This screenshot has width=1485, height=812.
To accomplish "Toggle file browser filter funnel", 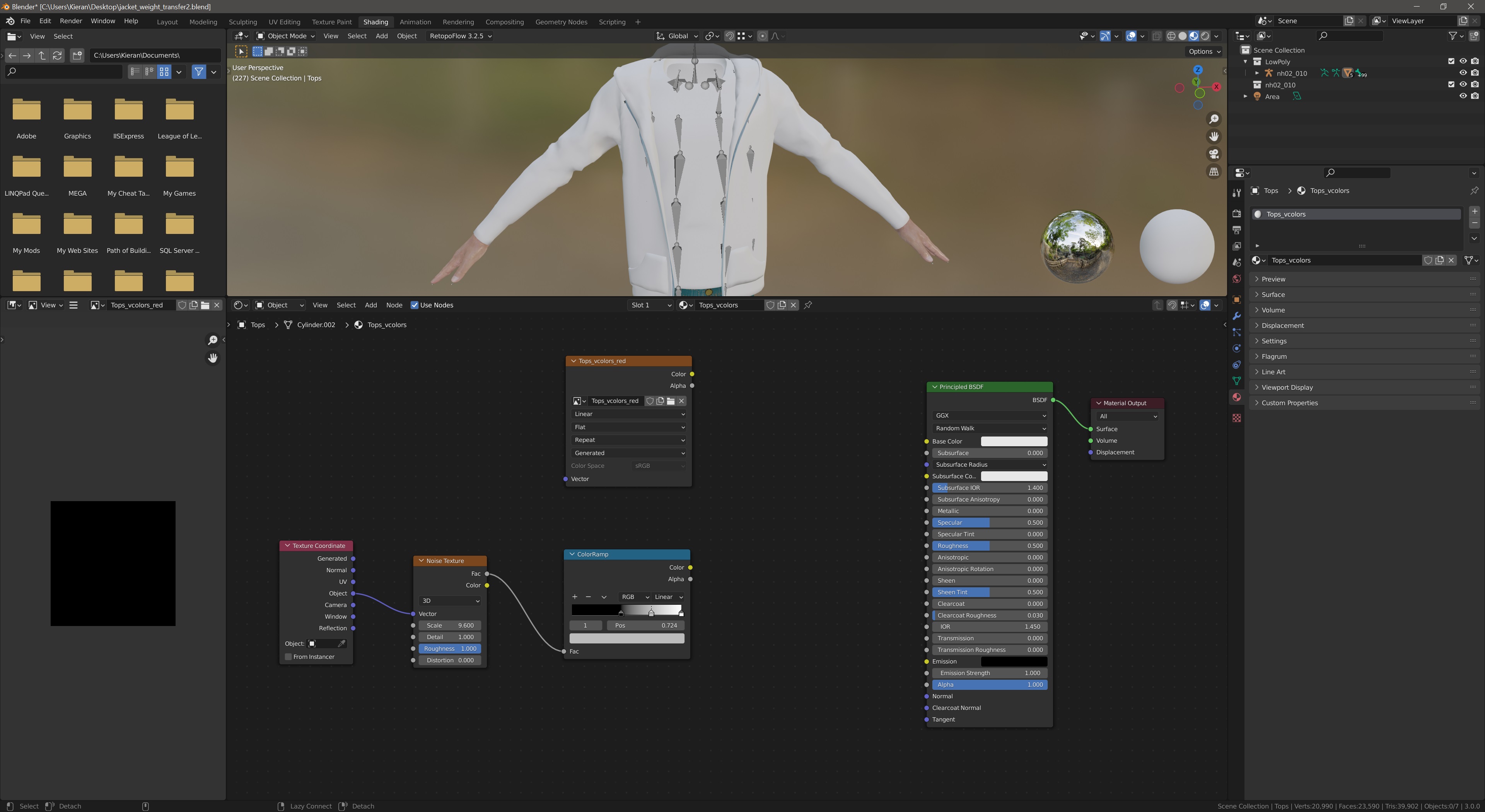I will (x=199, y=72).
